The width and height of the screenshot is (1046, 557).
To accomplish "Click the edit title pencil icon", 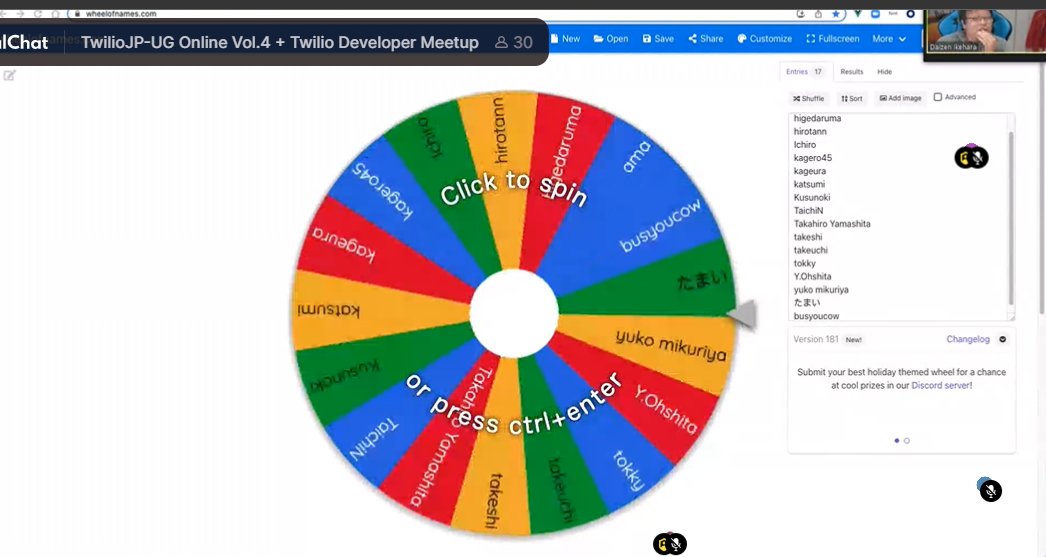I will [x=9, y=75].
